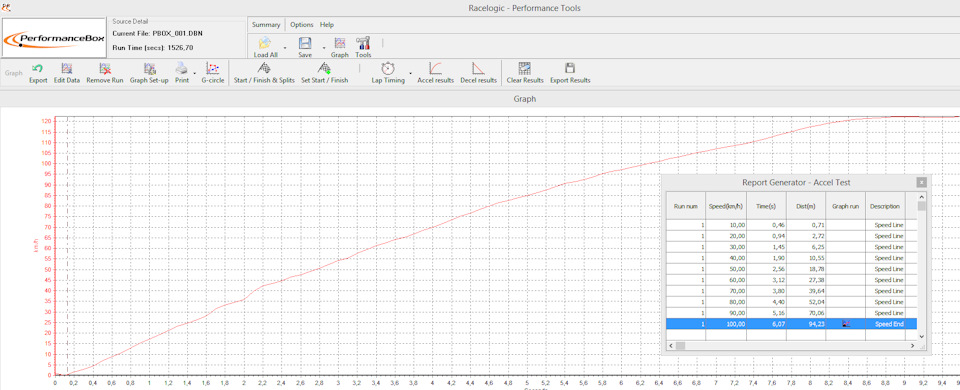
Task: Click the Remove Run icon
Action: [x=105, y=69]
